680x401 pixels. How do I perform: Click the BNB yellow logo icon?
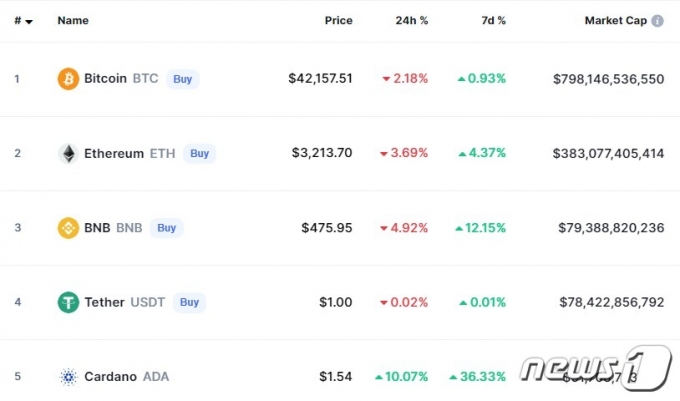[x=68, y=228]
